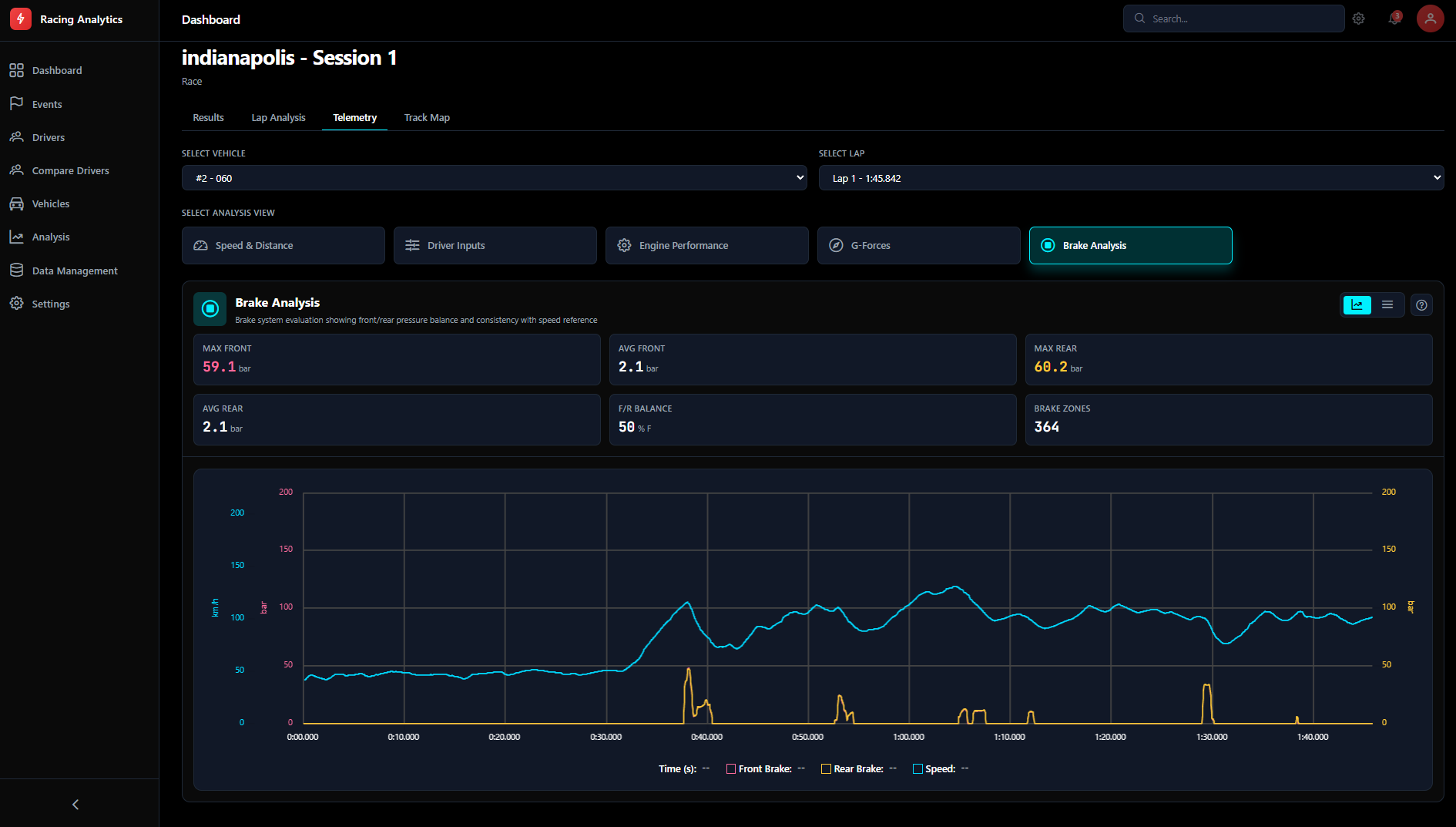Image resolution: width=1456 pixels, height=827 pixels.
Task: Click the F/R Balance 50 % card
Action: coord(813,419)
